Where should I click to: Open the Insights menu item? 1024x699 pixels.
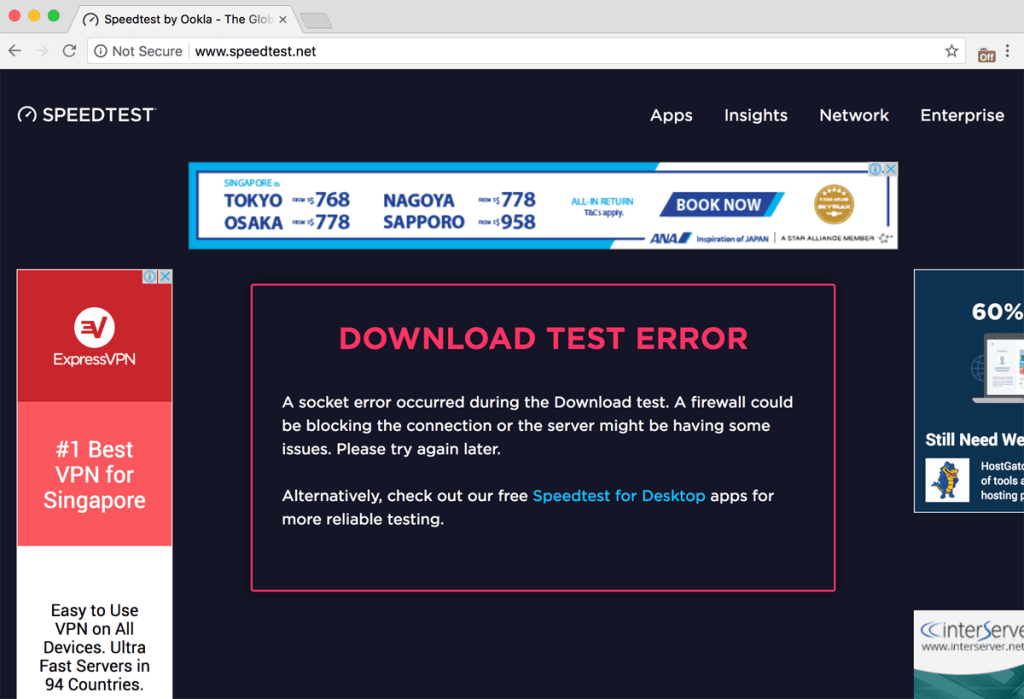click(756, 116)
